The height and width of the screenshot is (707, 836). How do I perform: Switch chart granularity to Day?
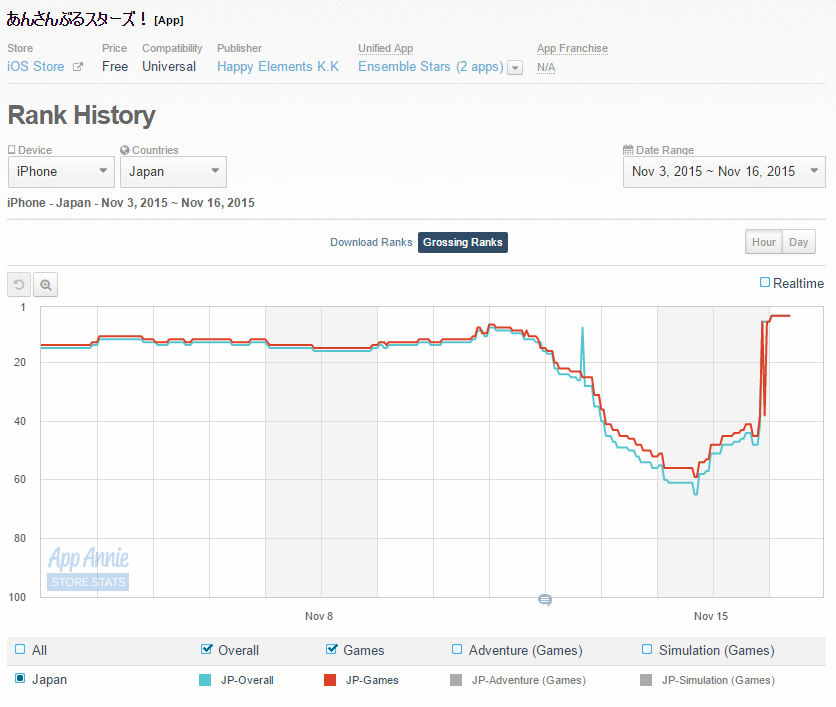coord(799,242)
